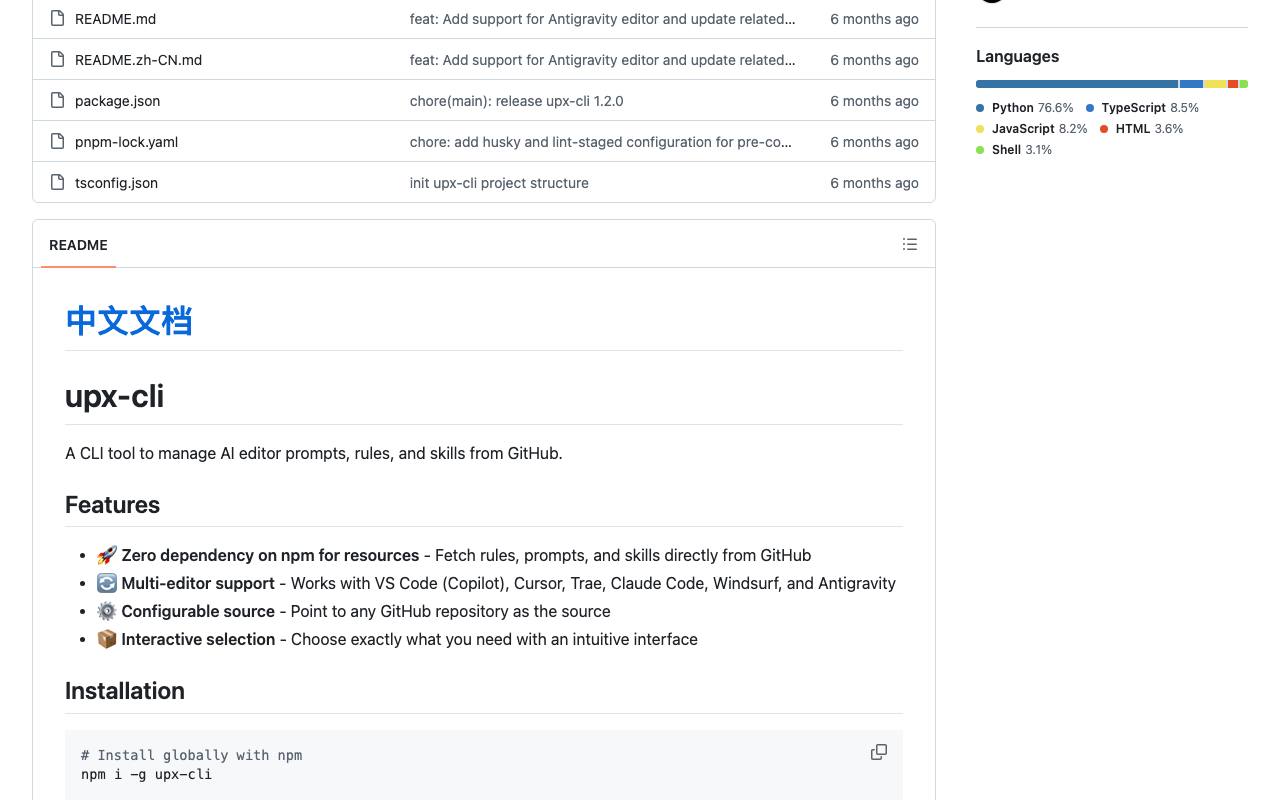The width and height of the screenshot is (1280, 800).
Task: Click the 'Multi-editor support' bold text
Action: 198,583
